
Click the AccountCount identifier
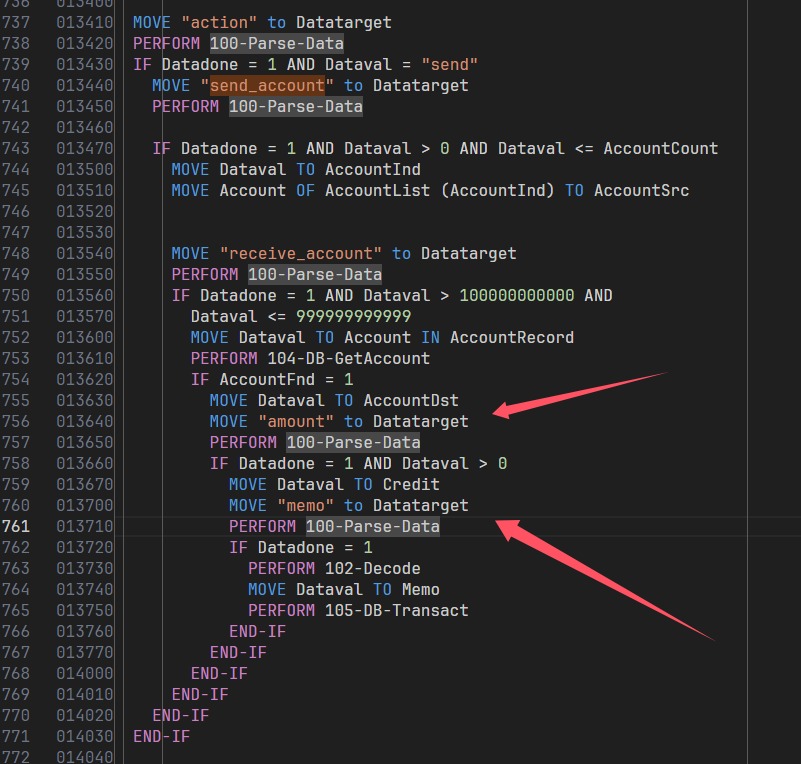[x=660, y=148]
